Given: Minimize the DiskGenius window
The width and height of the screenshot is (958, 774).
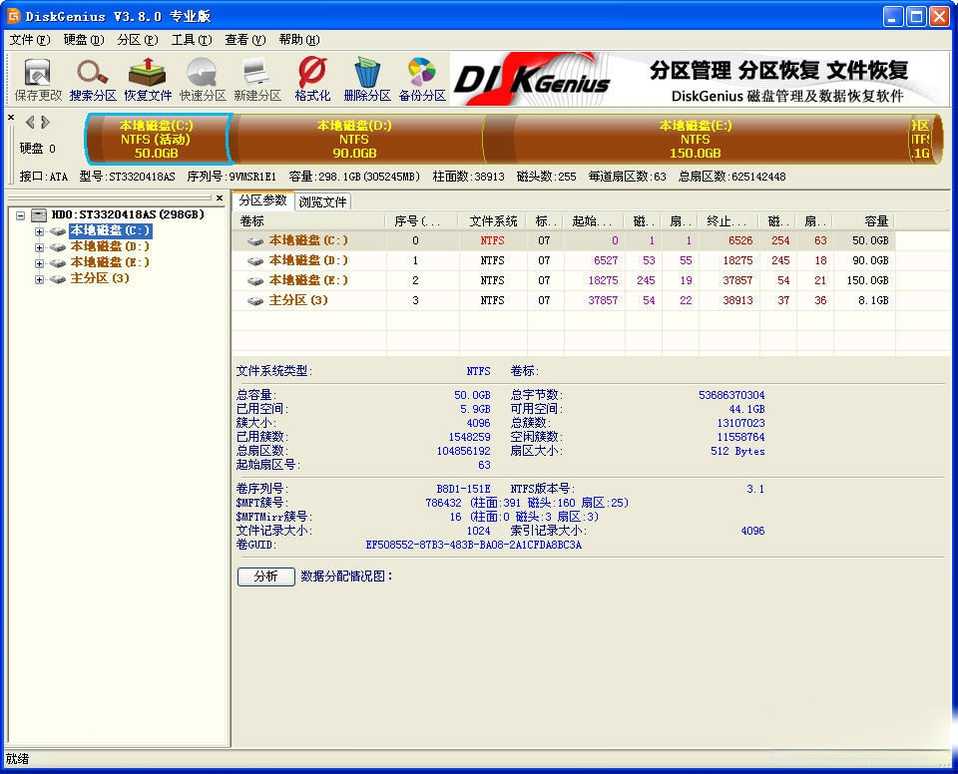Looking at the screenshot, I should 893,16.
